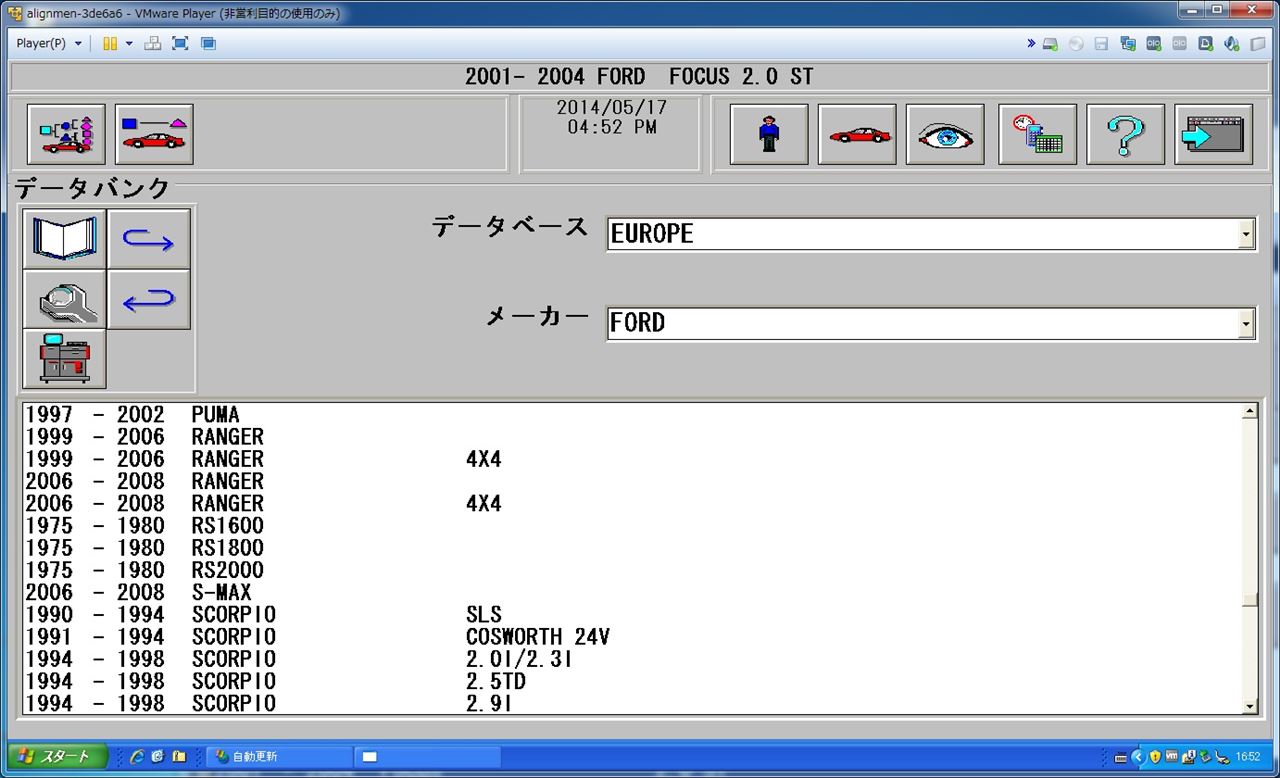
Task: Click the list scrollbar down arrow
Action: coord(1249,706)
